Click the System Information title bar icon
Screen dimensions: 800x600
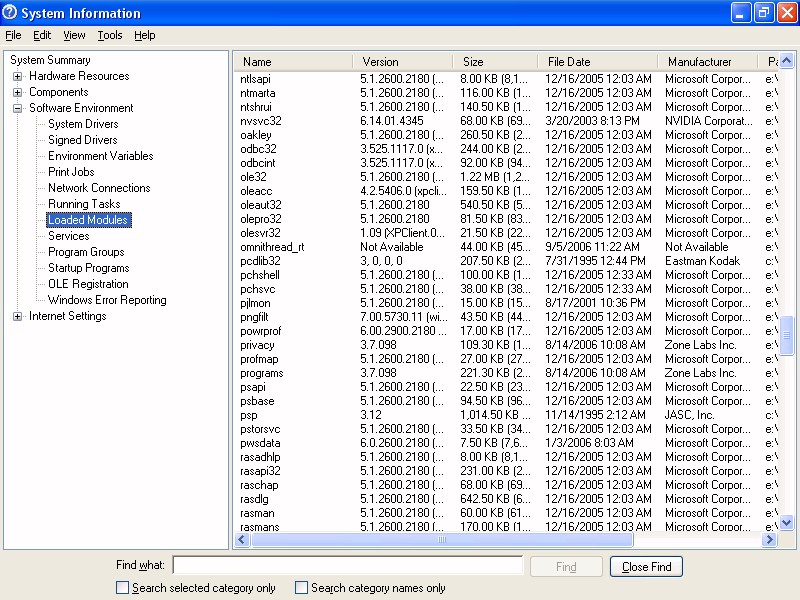[x=11, y=13]
